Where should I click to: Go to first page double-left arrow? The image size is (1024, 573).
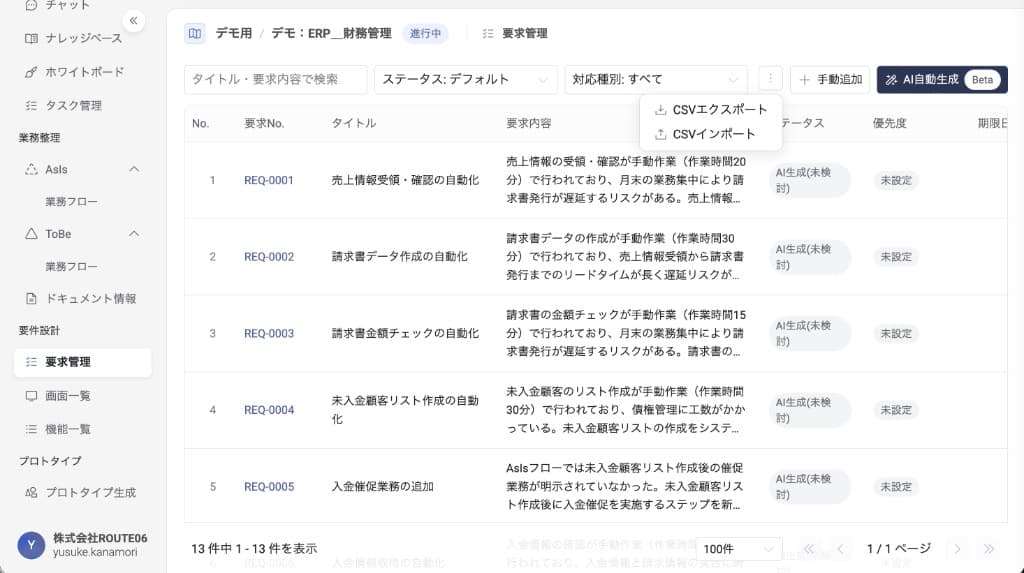coord(808,549)
